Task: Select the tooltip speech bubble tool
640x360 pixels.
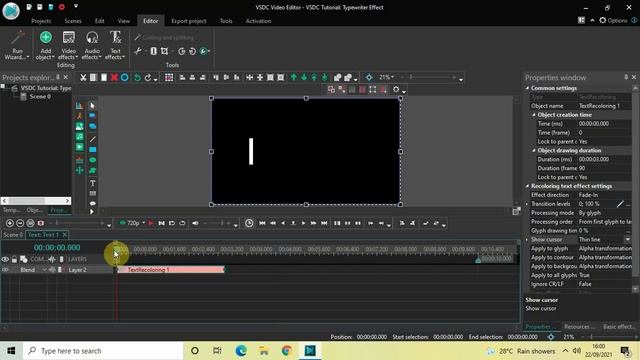Action: click(93, 203)
